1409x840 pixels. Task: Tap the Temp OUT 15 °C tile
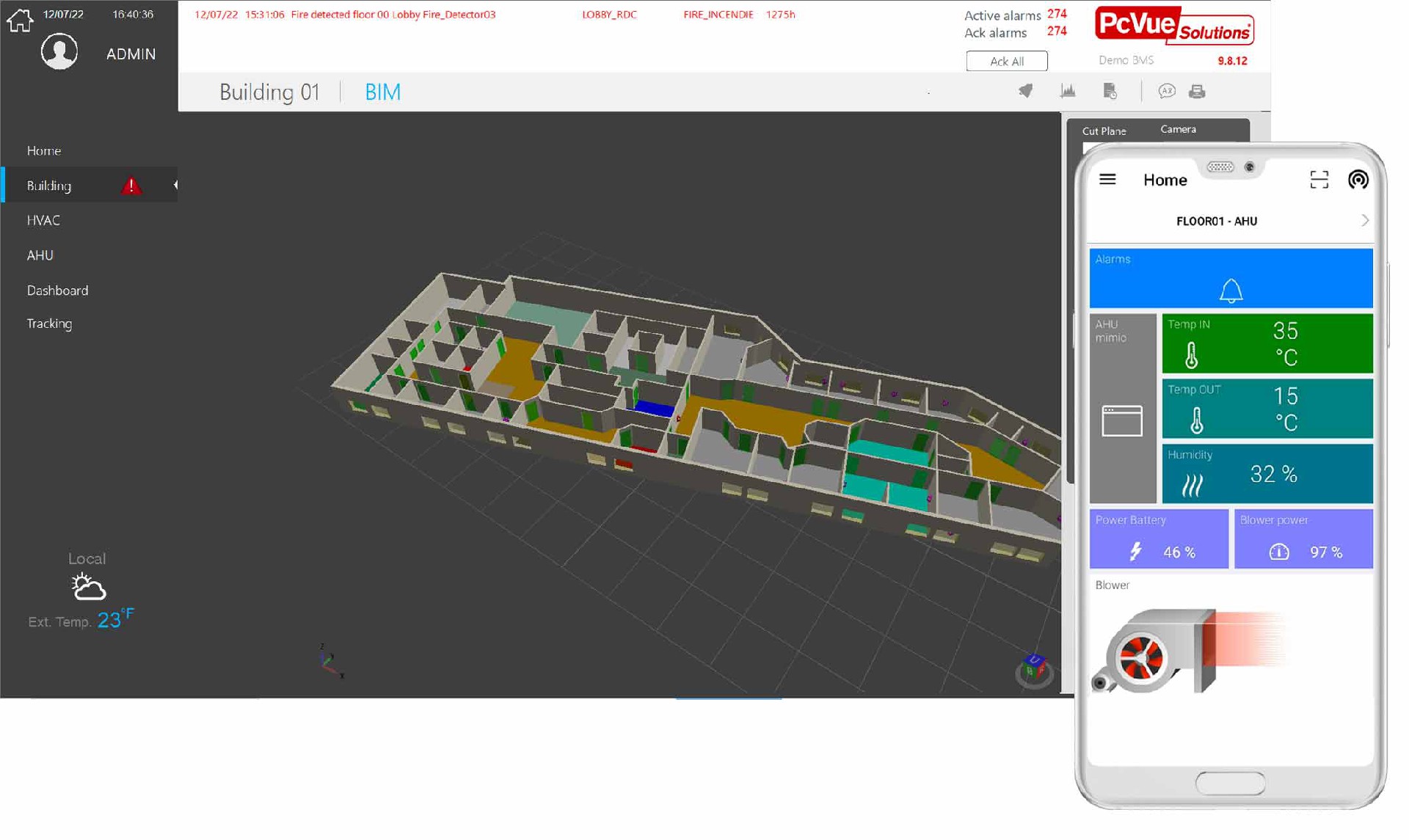pyautogui.click(x=1267, y=409)
